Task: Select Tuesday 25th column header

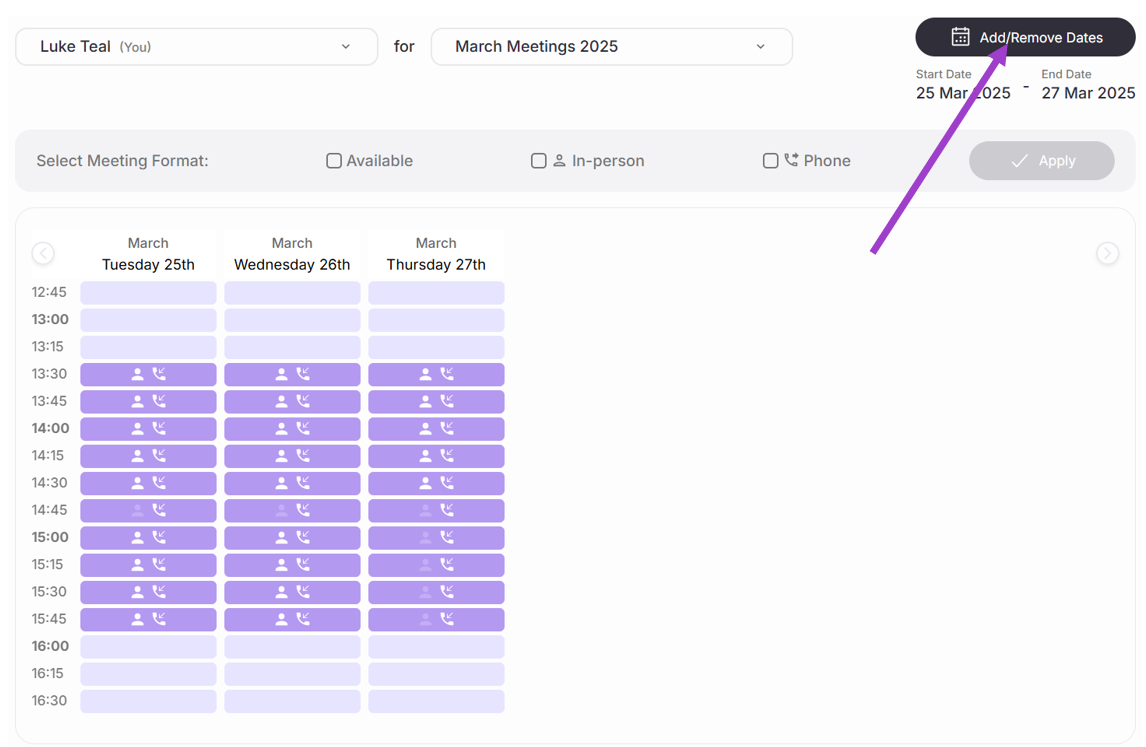Action: [148, 255]
